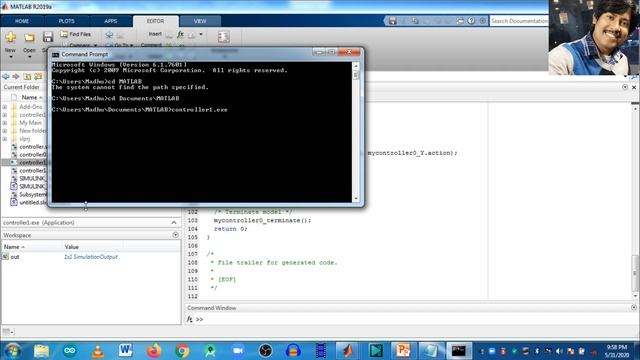Click the quick access Save icon
This screenshot has width=640, height=360.
[392, 21]
